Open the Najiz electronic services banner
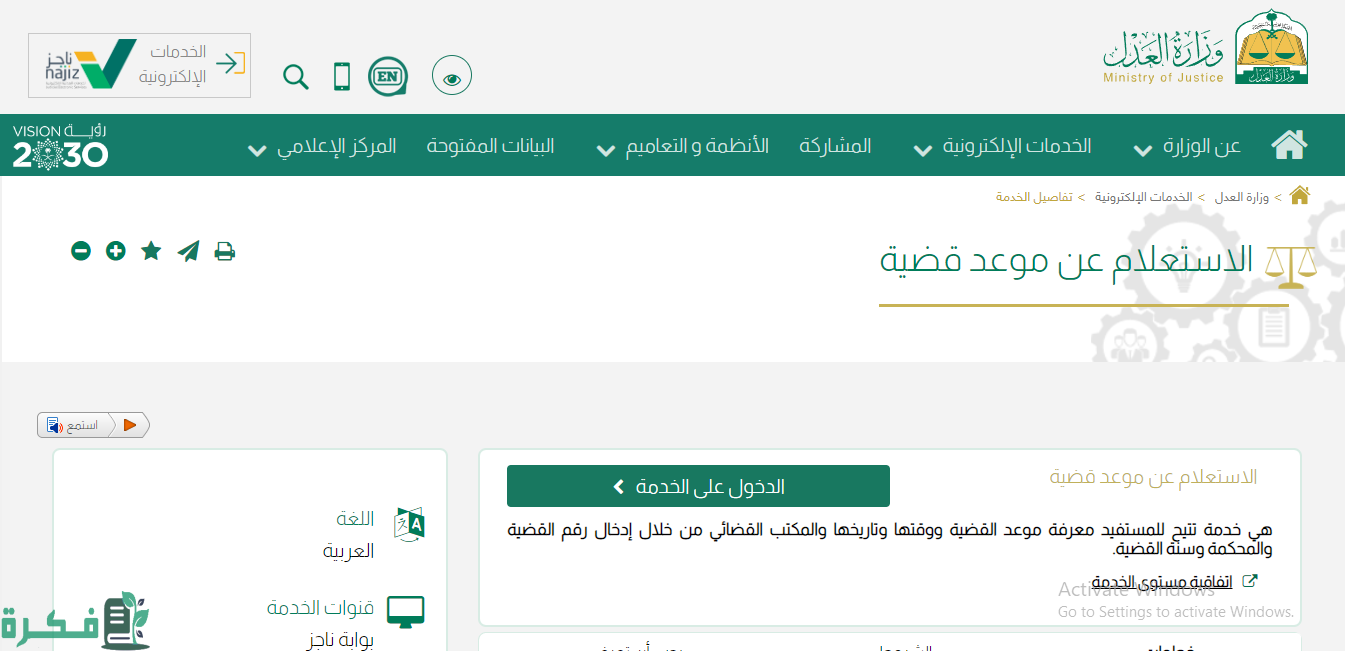The image size is (1345, 651). (139, 65)
